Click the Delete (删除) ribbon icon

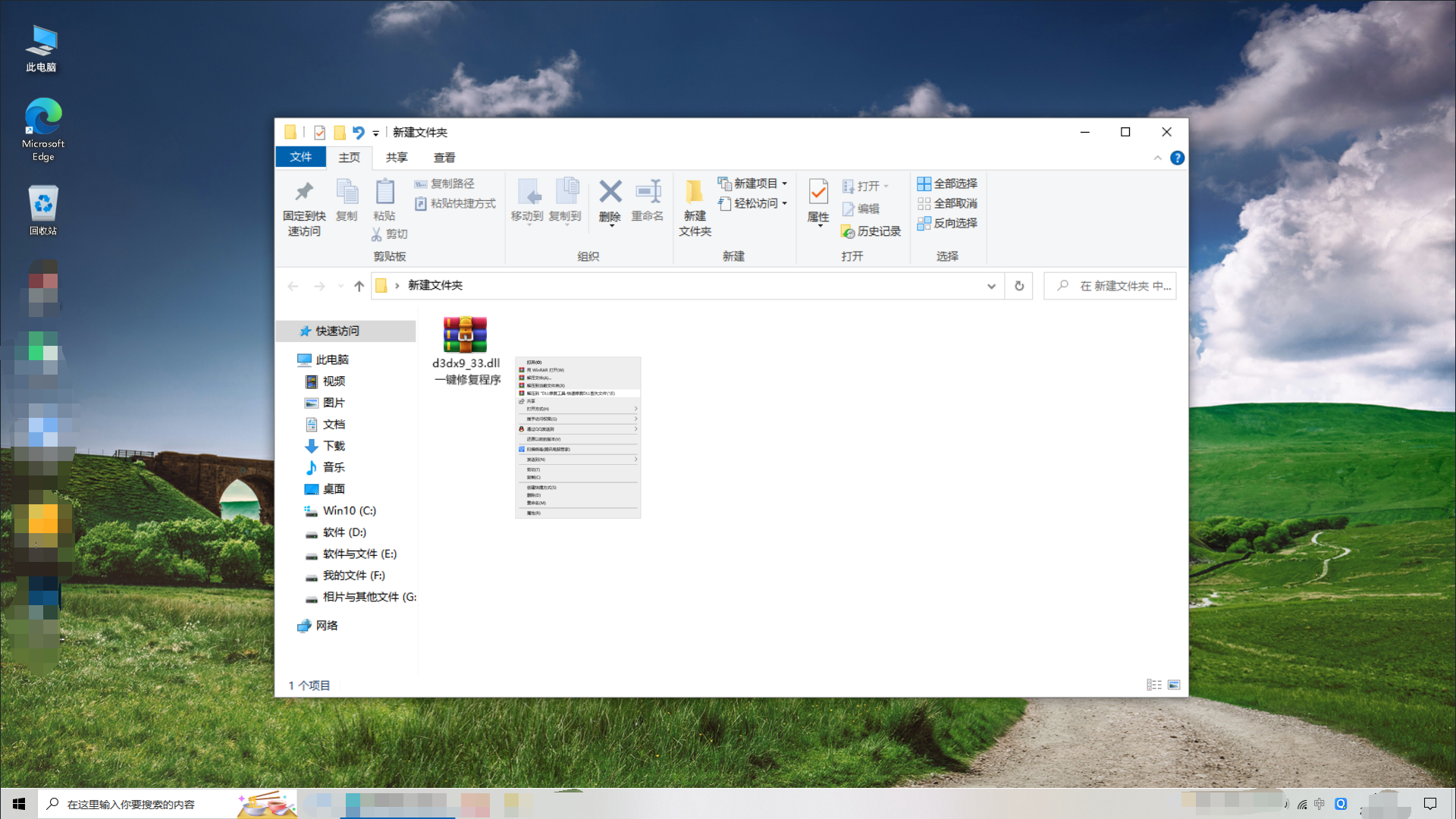(610, 193)
